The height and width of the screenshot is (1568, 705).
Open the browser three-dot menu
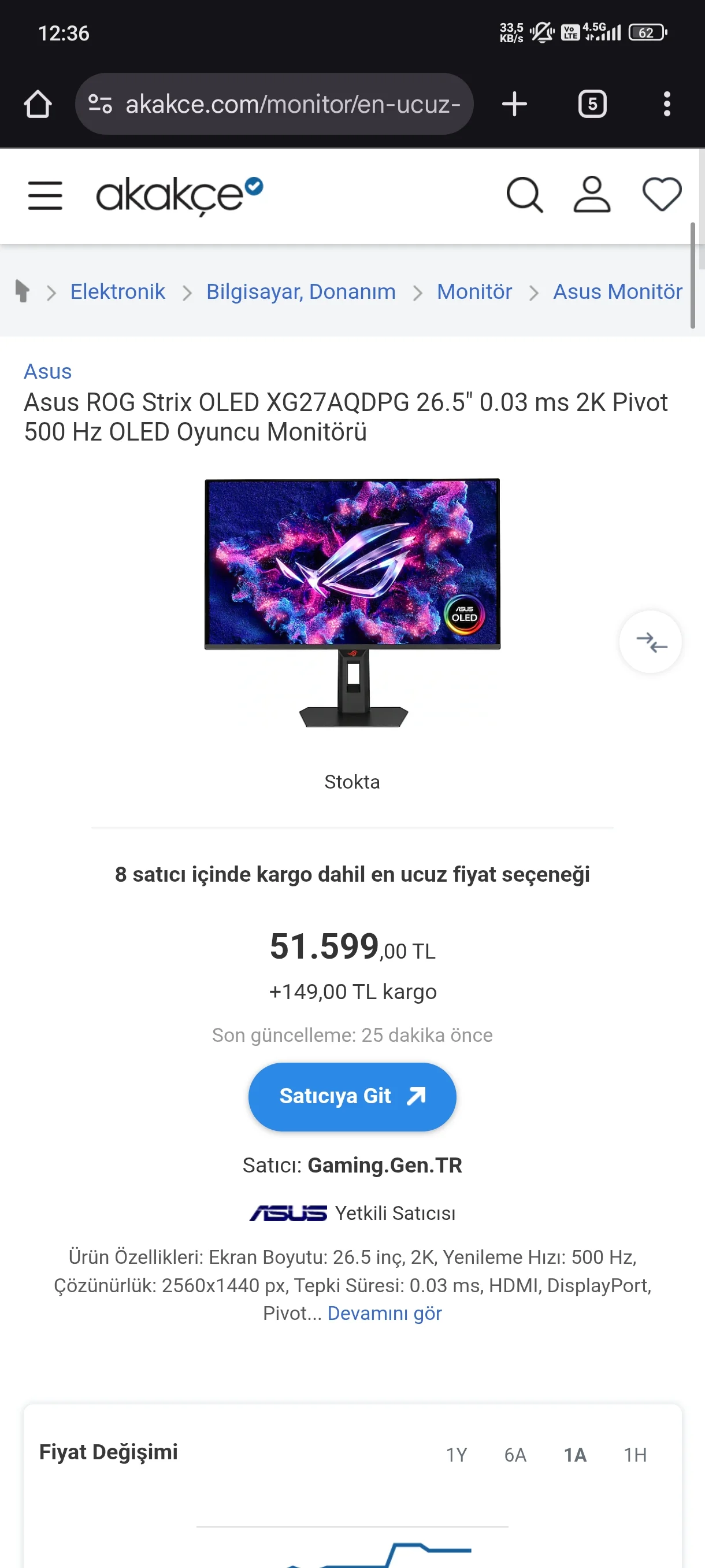click(667, 104)
